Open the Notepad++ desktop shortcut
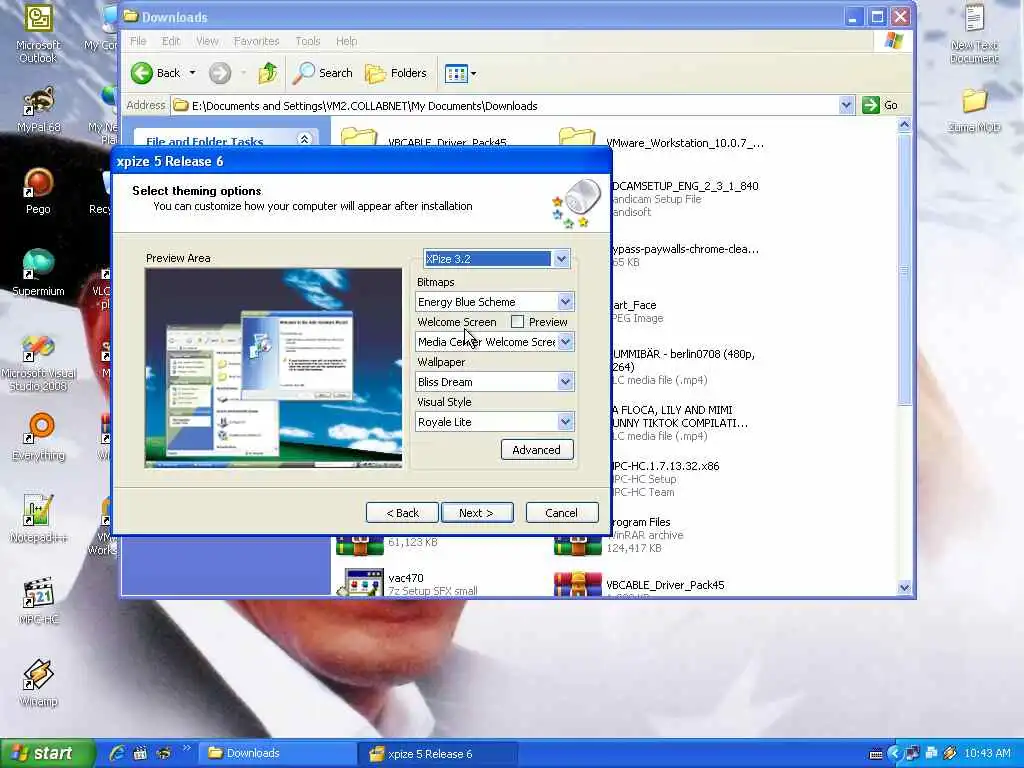The image size is (1024, 768). coord(38,519)
